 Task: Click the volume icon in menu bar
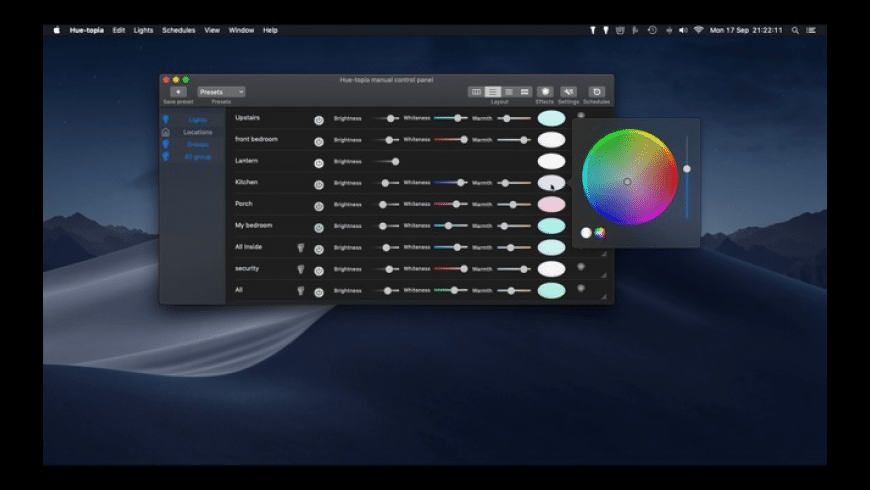(x=683, y=31)
